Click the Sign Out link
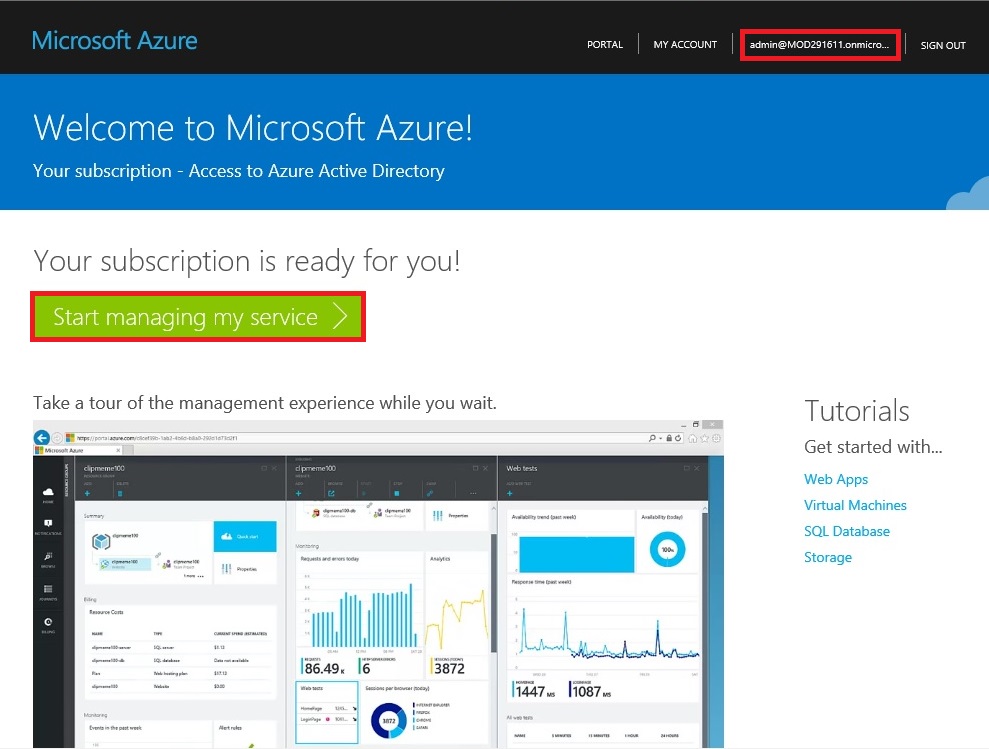This screenshot has width=989, height=749. (943, 45)
